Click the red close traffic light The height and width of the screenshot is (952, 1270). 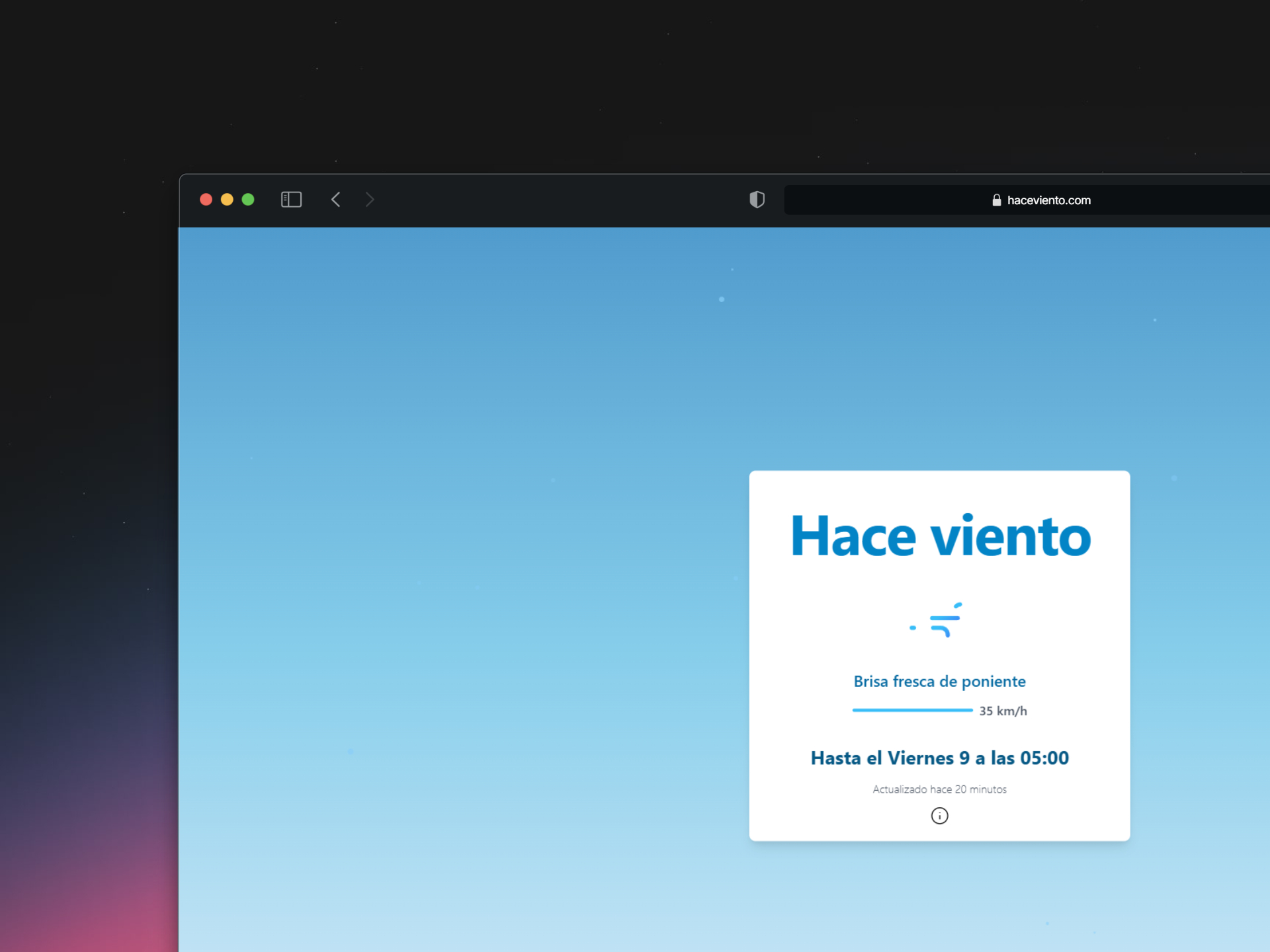[x=206, y=199]
